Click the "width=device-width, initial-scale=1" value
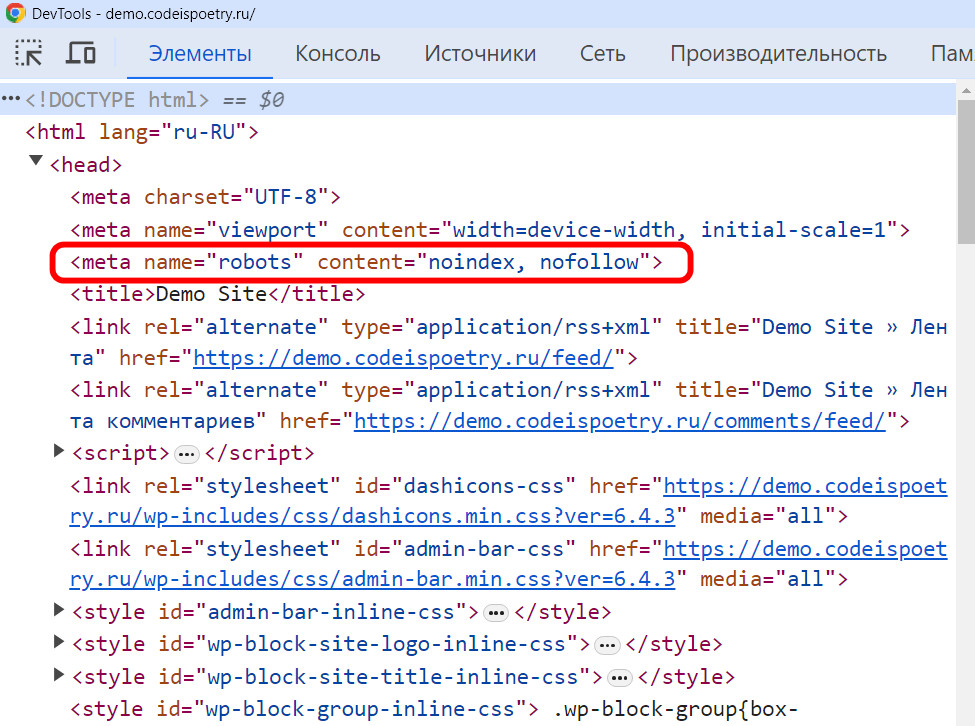The image size is (975, 726). coord(669,230)
